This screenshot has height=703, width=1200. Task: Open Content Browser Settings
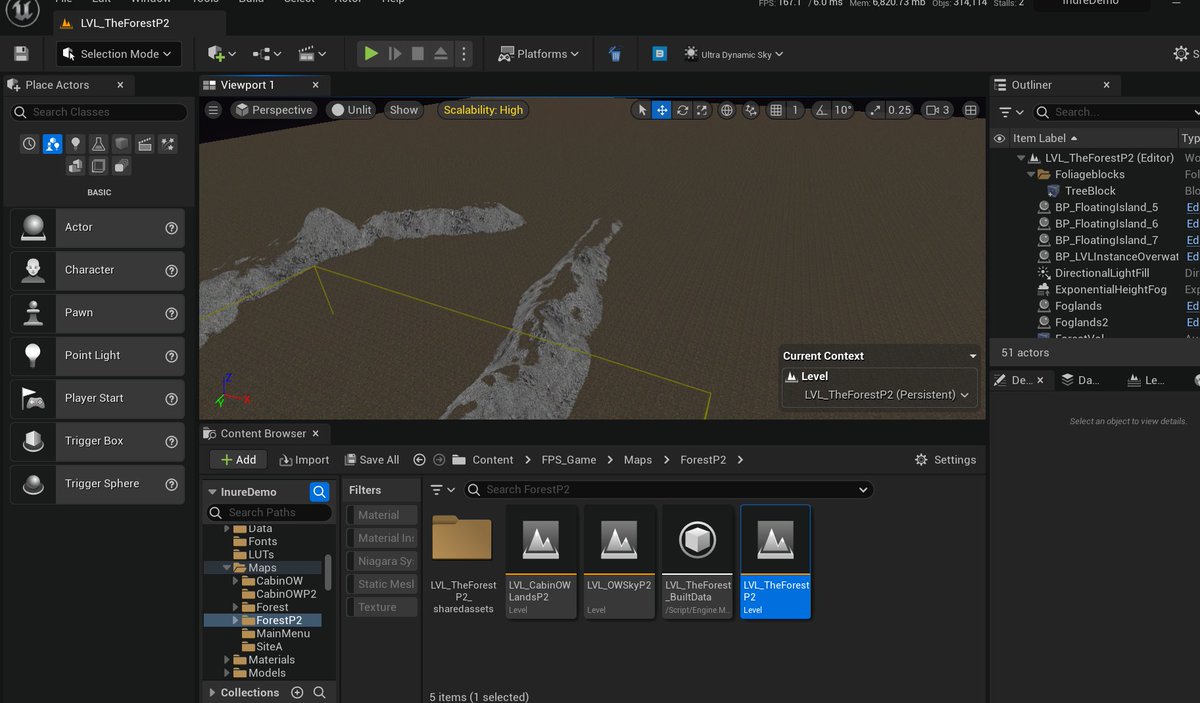click(945, 460)
